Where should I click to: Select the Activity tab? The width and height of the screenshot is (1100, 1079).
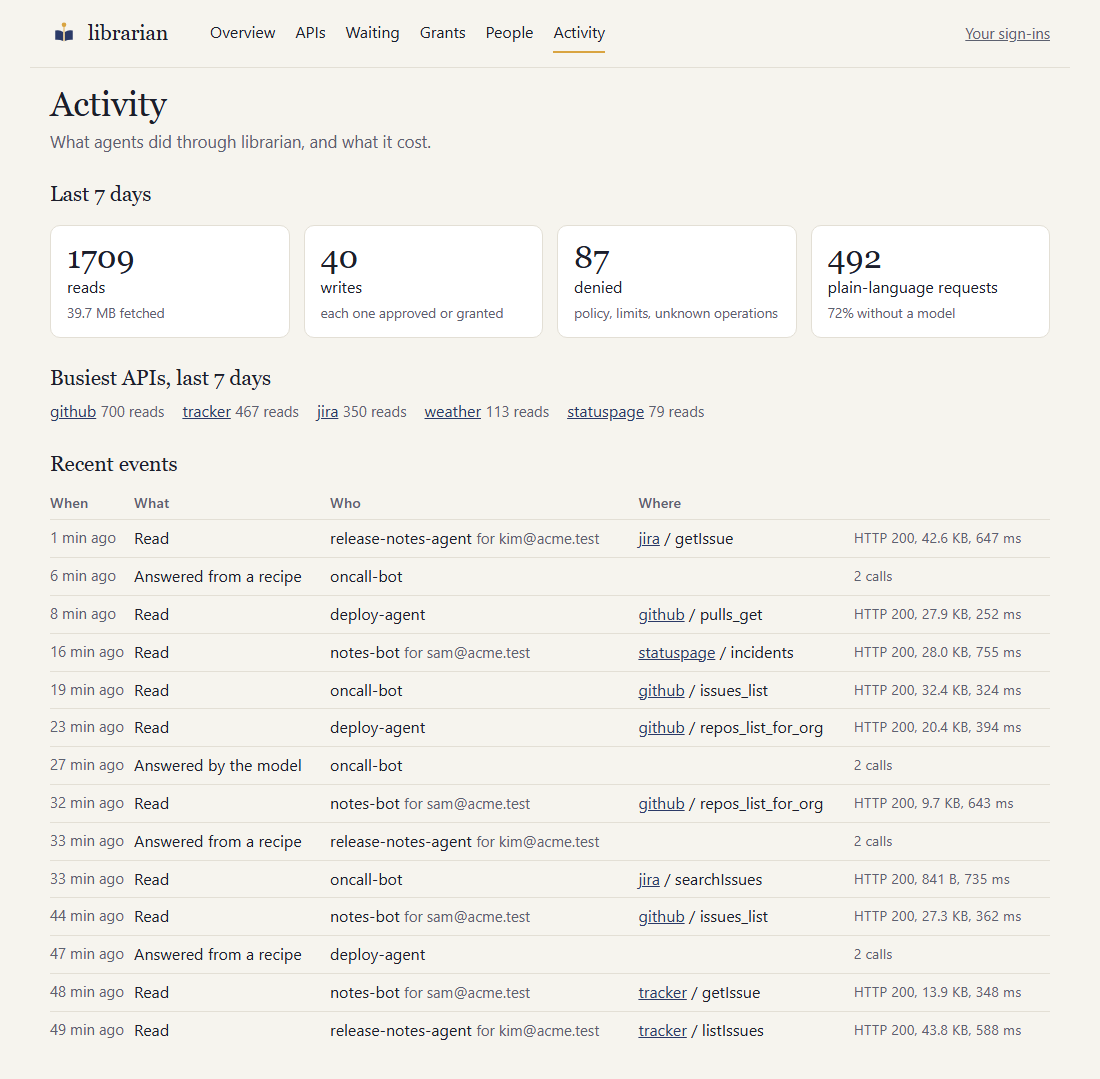pyautogui.click(x=579, y=33)
